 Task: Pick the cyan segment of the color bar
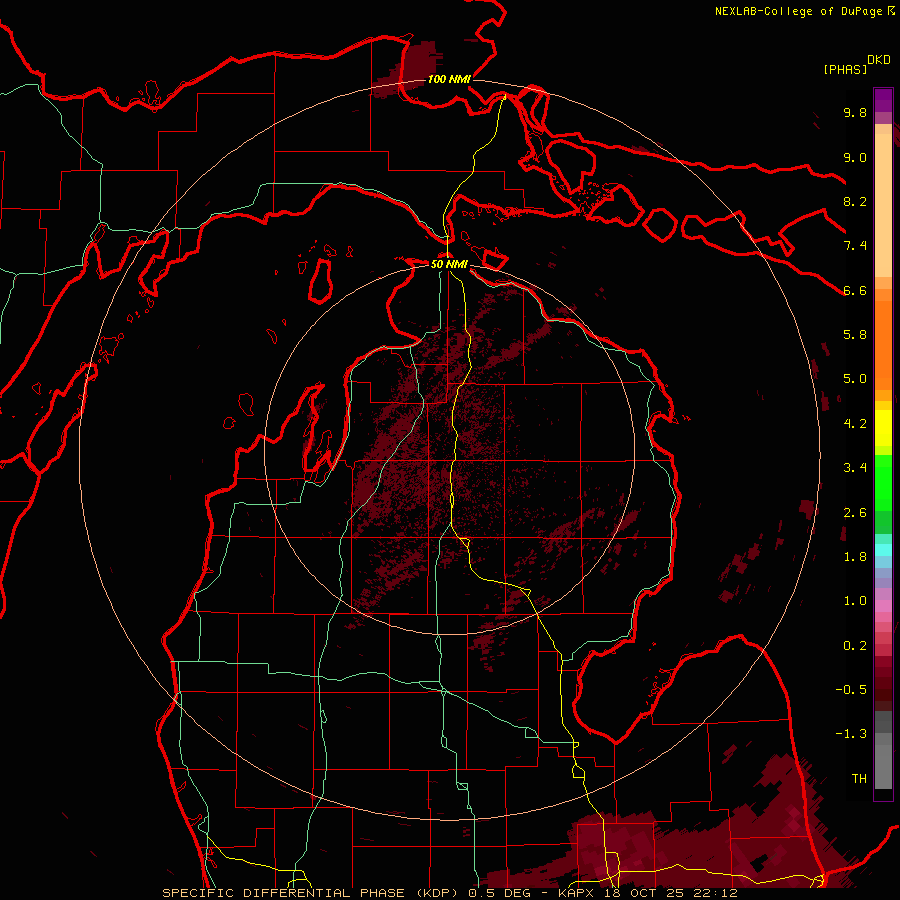coord(883,550)
